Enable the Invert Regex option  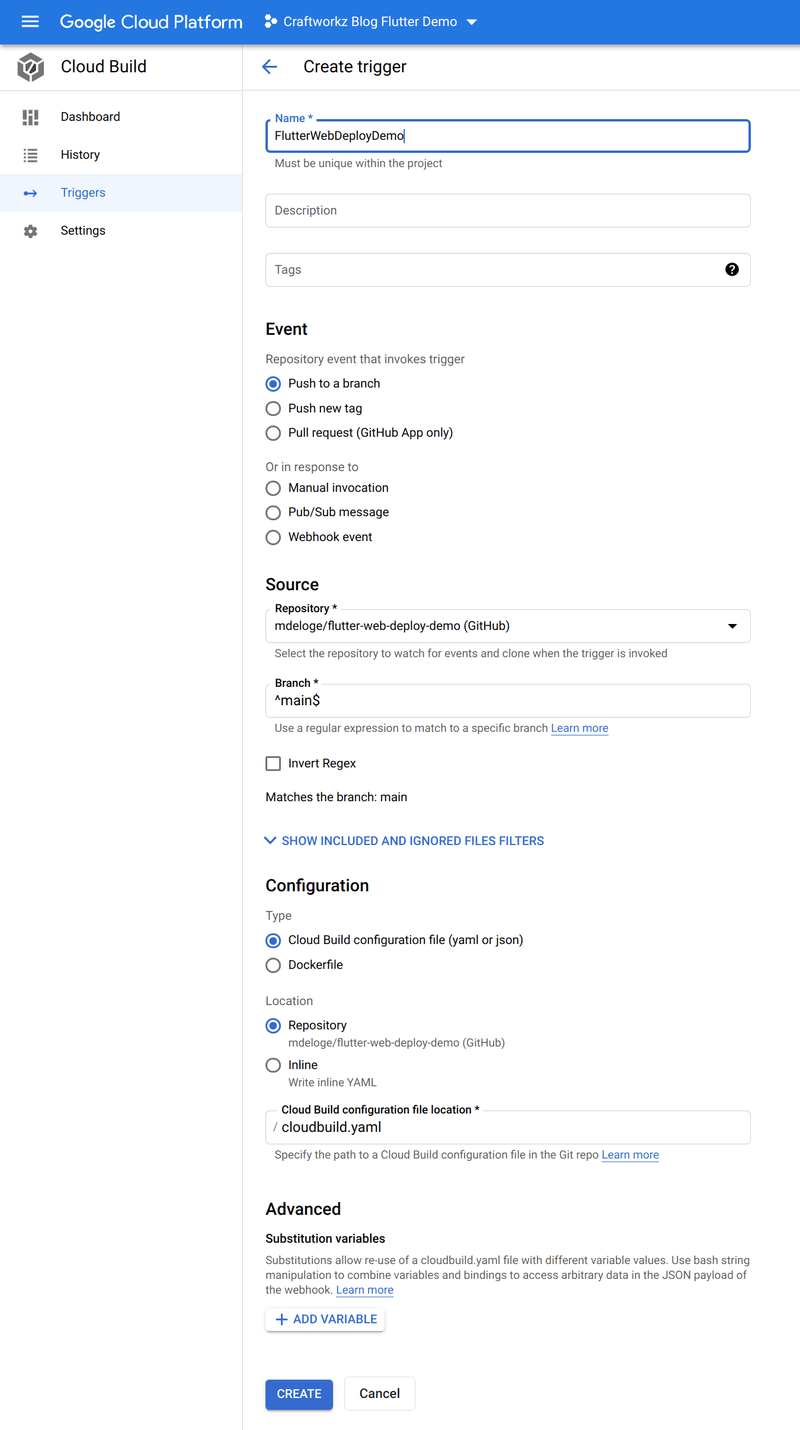click(273, 763)
